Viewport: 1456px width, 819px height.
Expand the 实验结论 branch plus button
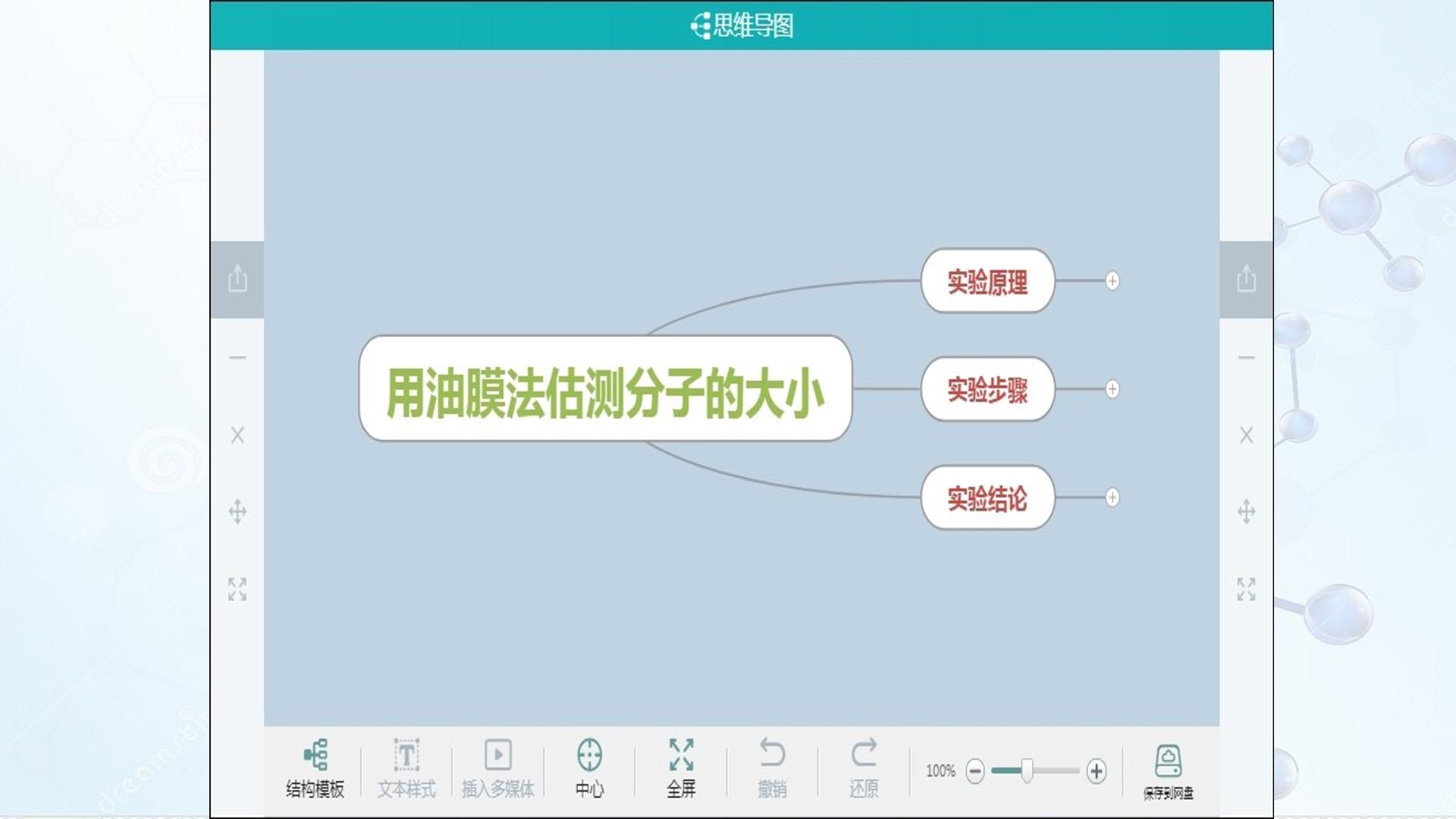pos(1112,497)
